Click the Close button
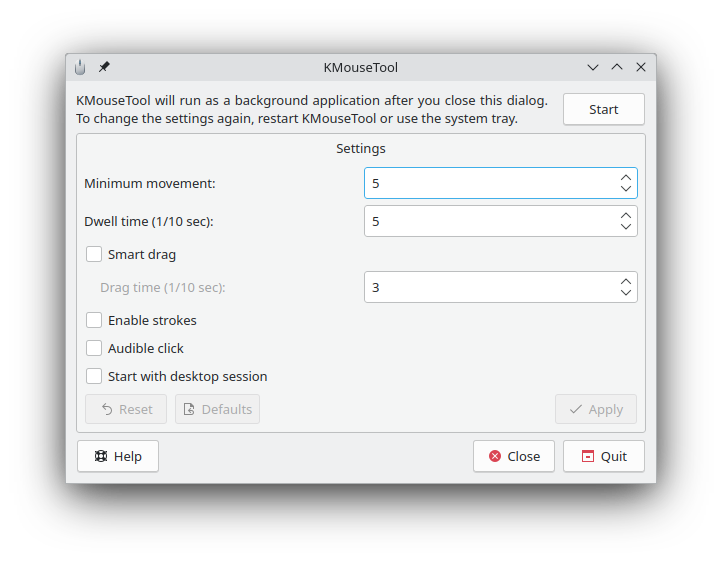The image size is (723, 562). 514,456
